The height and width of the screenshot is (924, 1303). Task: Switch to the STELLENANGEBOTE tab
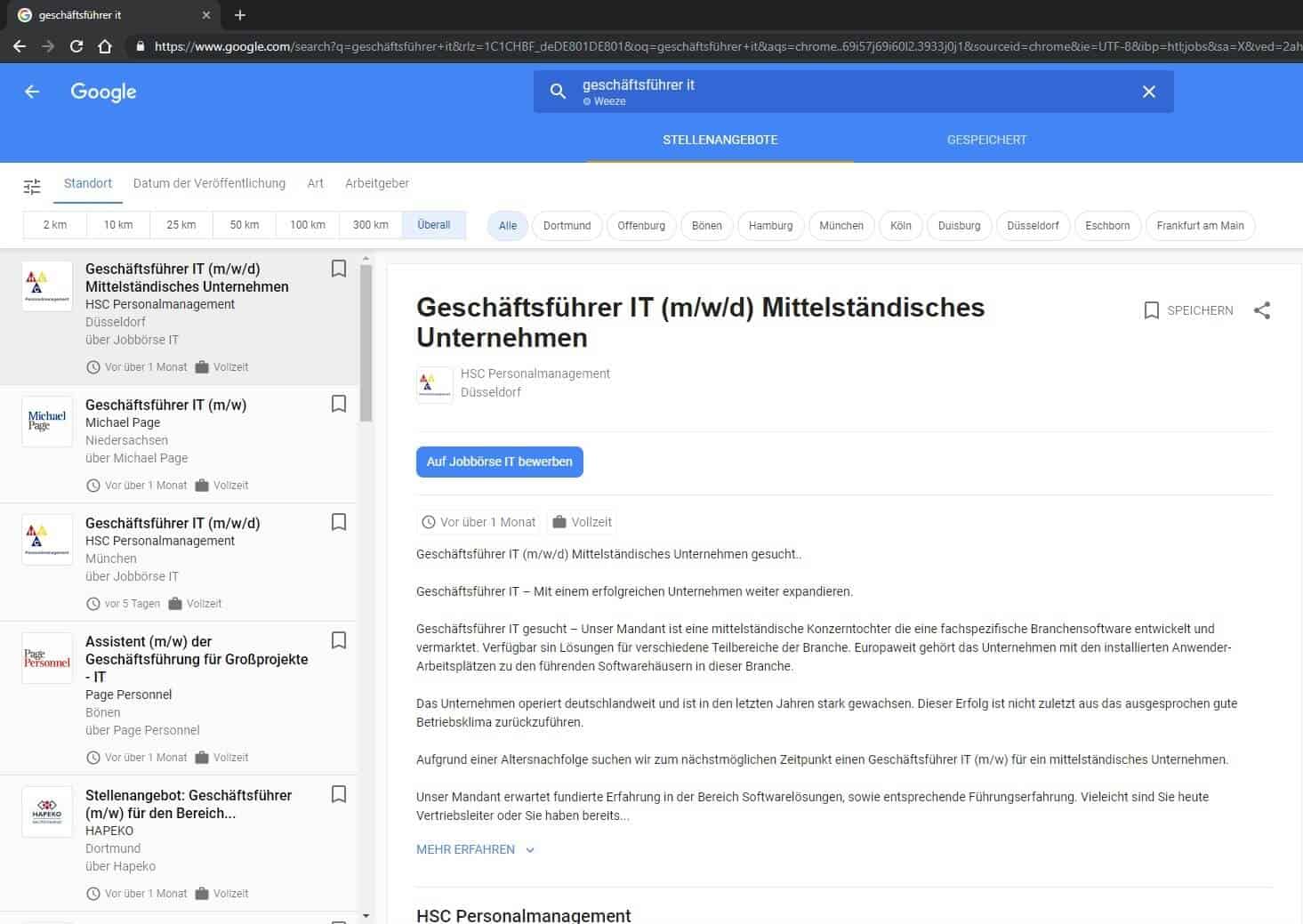tap(720, 140)
